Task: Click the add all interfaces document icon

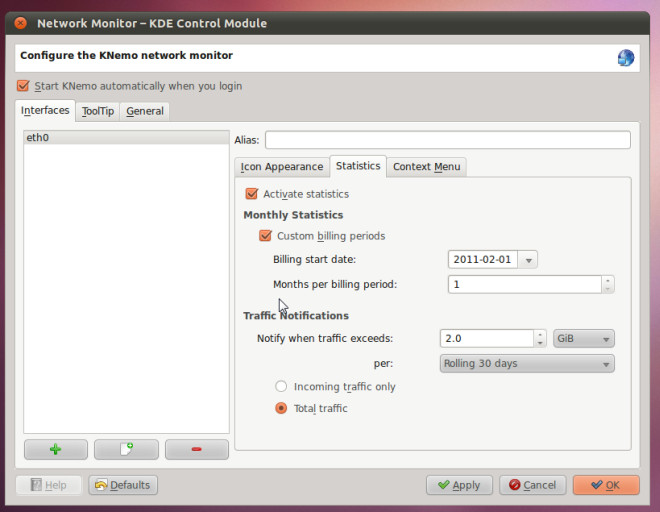Action: click(126, 449)
